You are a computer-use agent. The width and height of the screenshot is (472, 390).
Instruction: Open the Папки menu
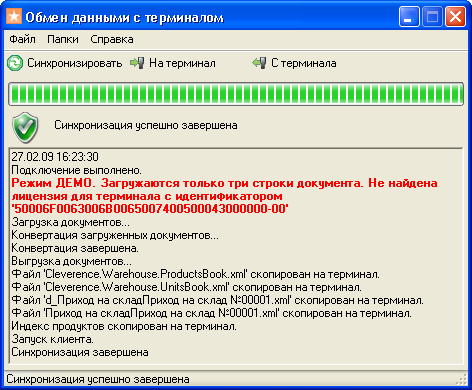[63, 39]
